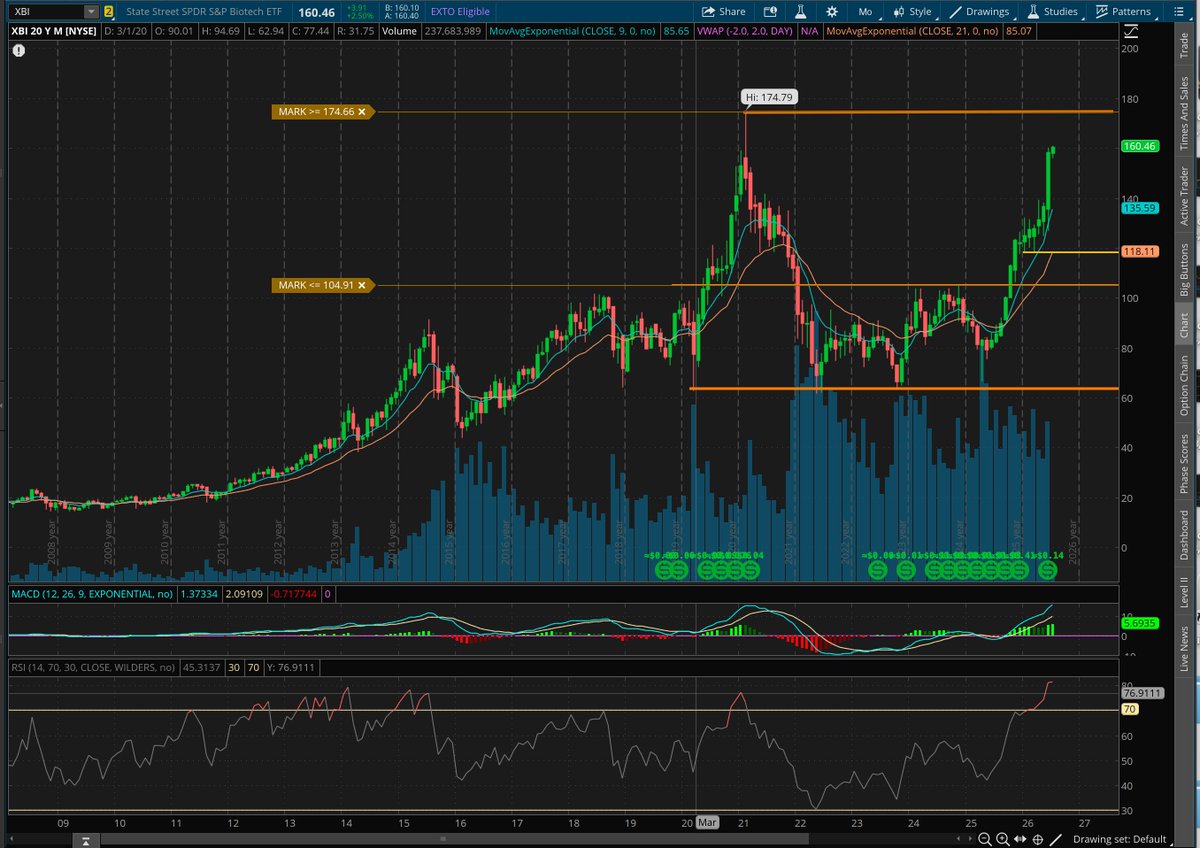Open the Mo timeframe selector
This screenshot has height=848, width=1200.
click(x=865, y=12)
